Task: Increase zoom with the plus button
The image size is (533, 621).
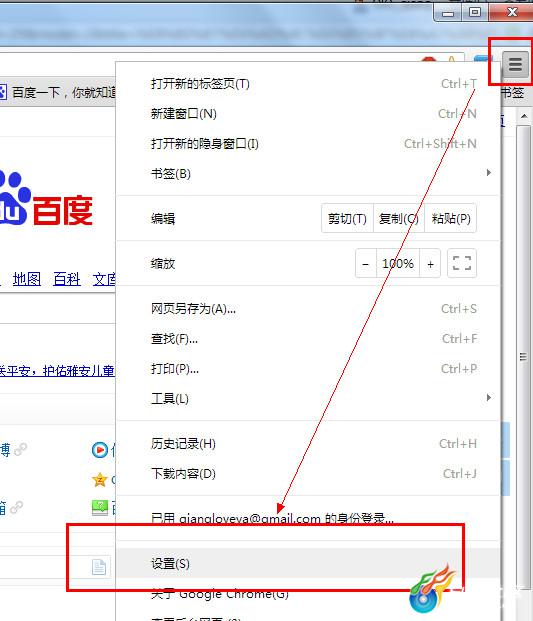Action: click(x=430, y=264)
